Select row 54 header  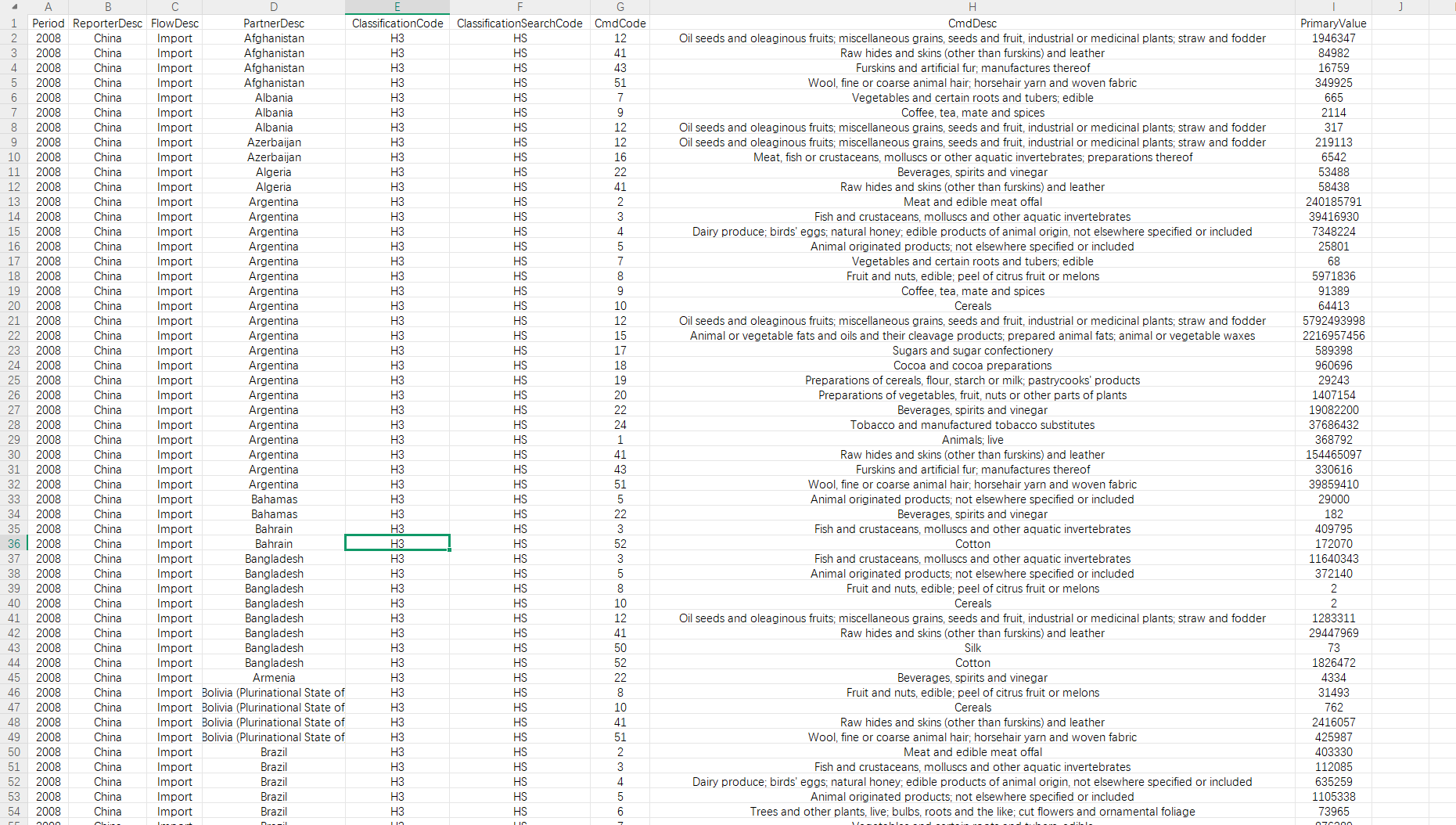pyautogui.click(x=14, y=812)
